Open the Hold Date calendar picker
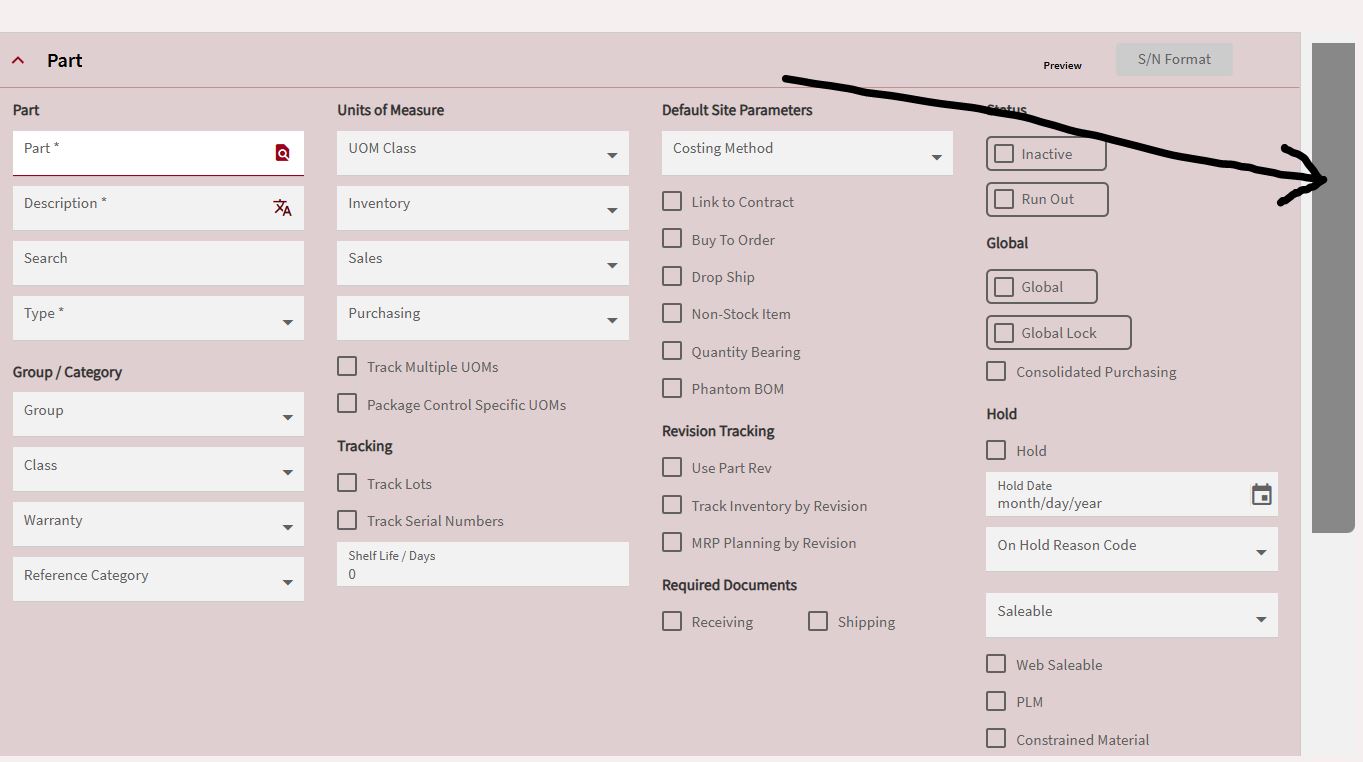The height and width of the screenshot is (762, 1363). click(x=1261, y=494)
